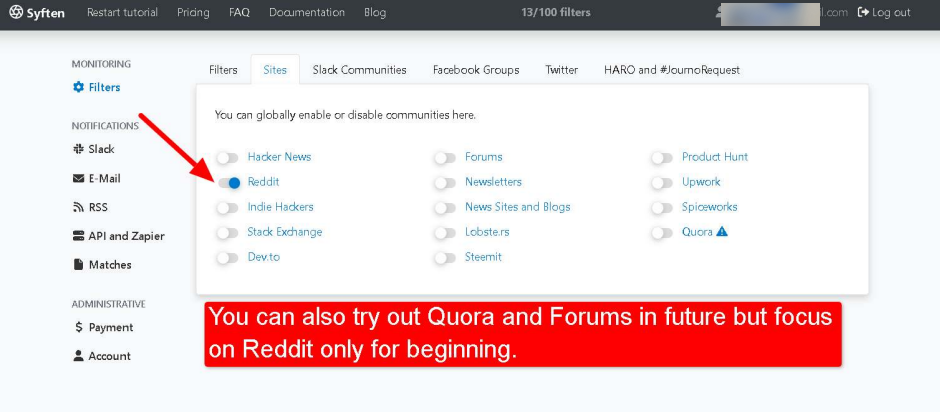Image resolution: width=940 pixels, height=412 pixels.
Task: Go to Filters in the sidebar
Action: pyautogui.click(x=97, y=88)
